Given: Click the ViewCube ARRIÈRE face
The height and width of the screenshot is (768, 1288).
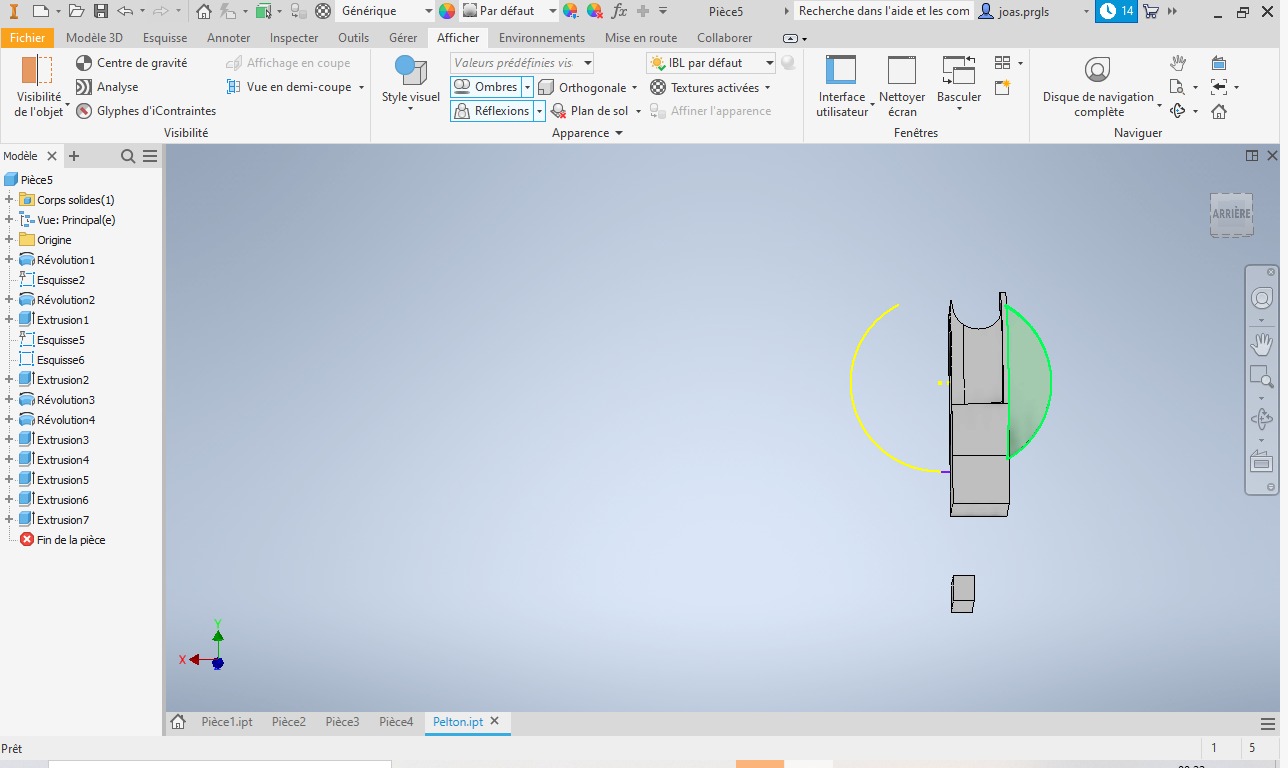Looking at the screenshot, I should (1231, 214).
